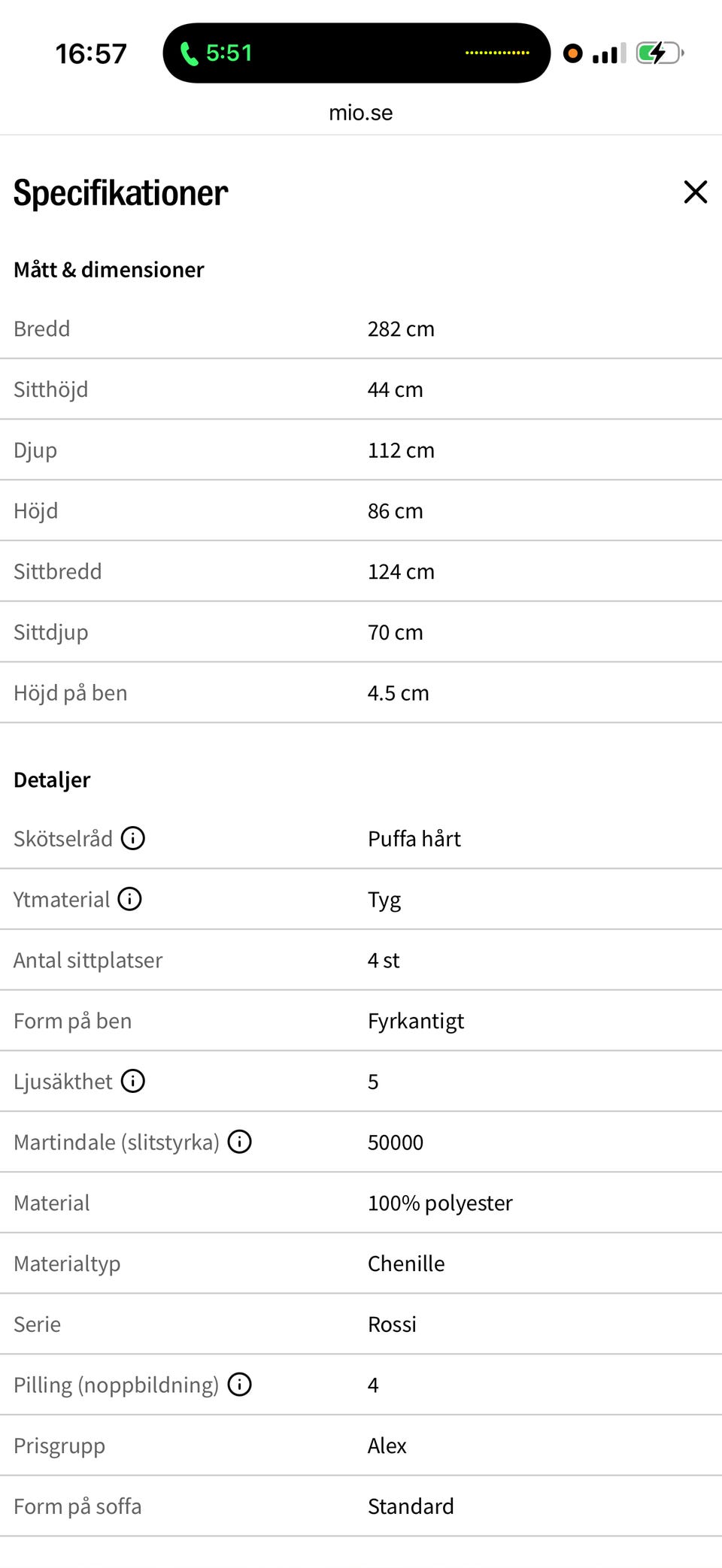Show info for Ljusäkthet
This screenshot has width=722, height=1568.
[x=133, y=1080]
